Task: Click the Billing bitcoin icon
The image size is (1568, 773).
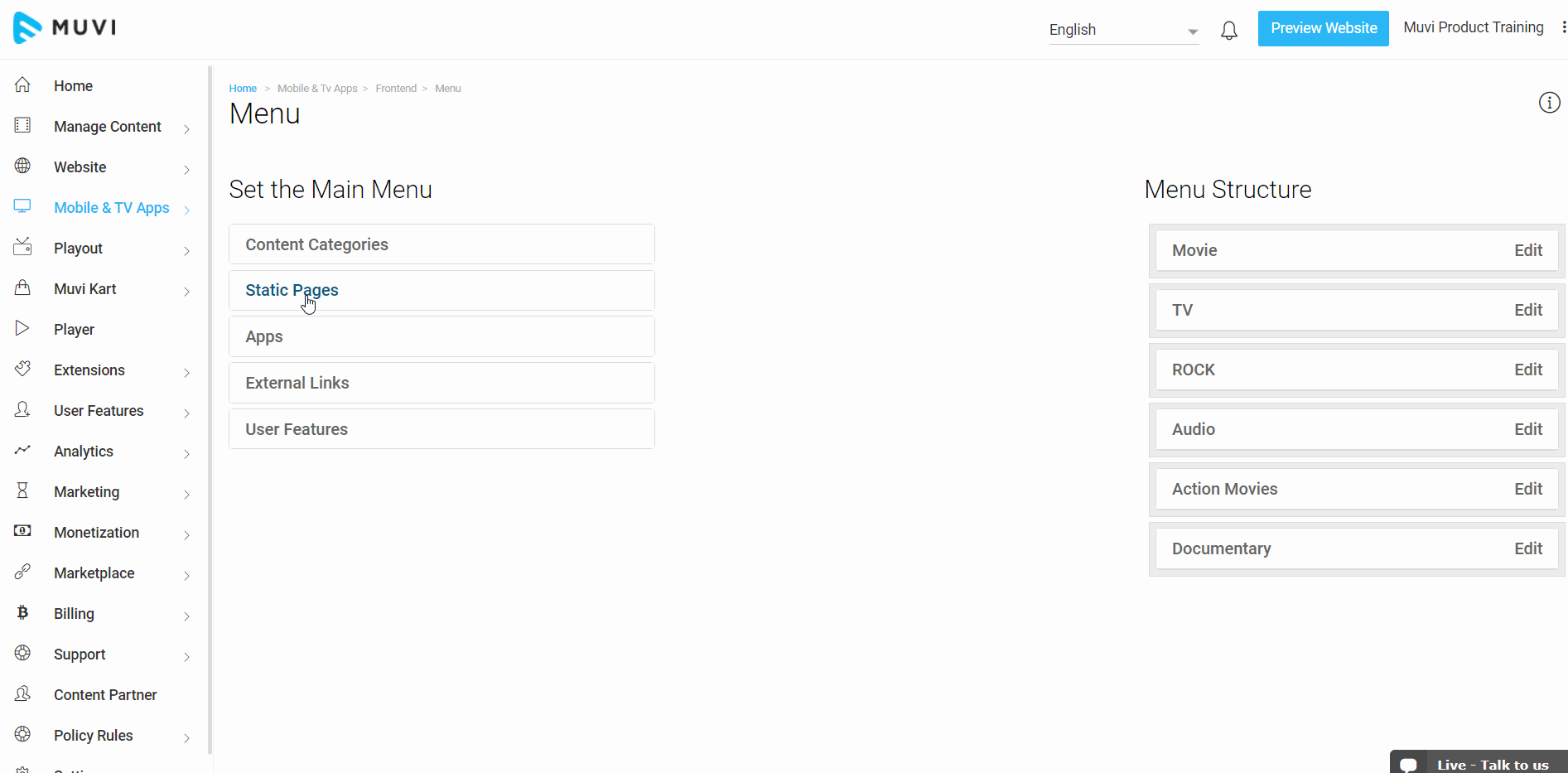Action: 22,612
